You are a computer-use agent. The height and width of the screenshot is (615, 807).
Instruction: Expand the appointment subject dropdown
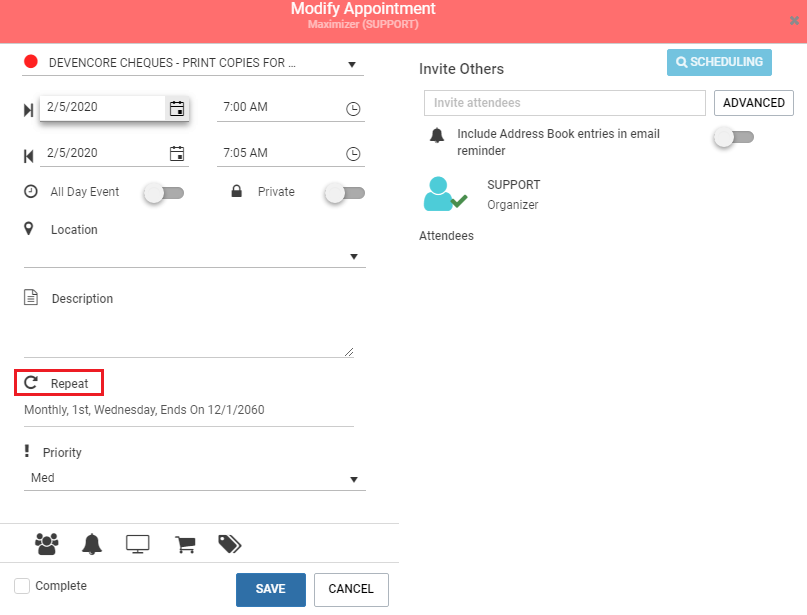click(x=352, y=64)
